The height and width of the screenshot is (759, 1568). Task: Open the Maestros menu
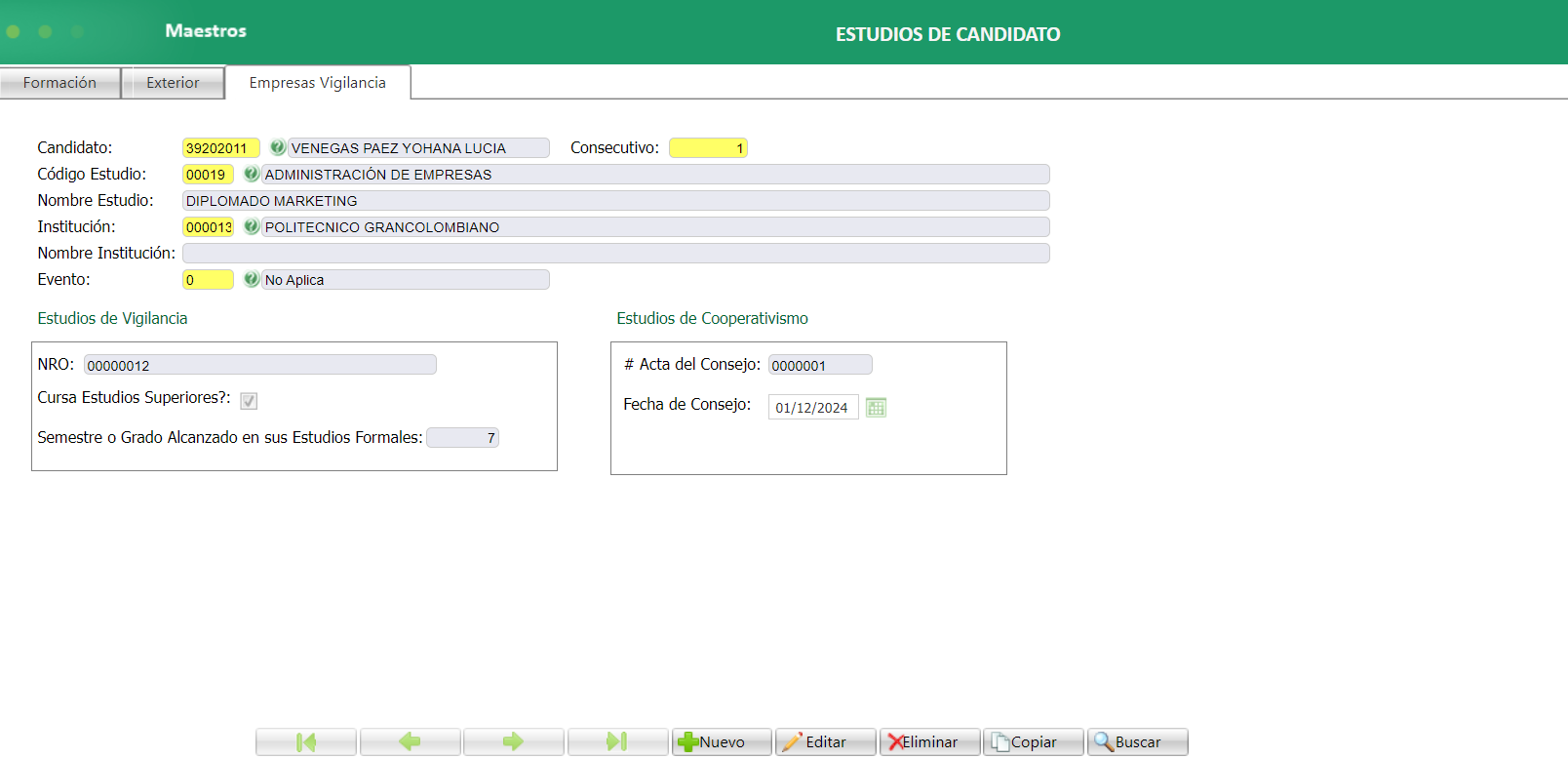tap(206, 31)
